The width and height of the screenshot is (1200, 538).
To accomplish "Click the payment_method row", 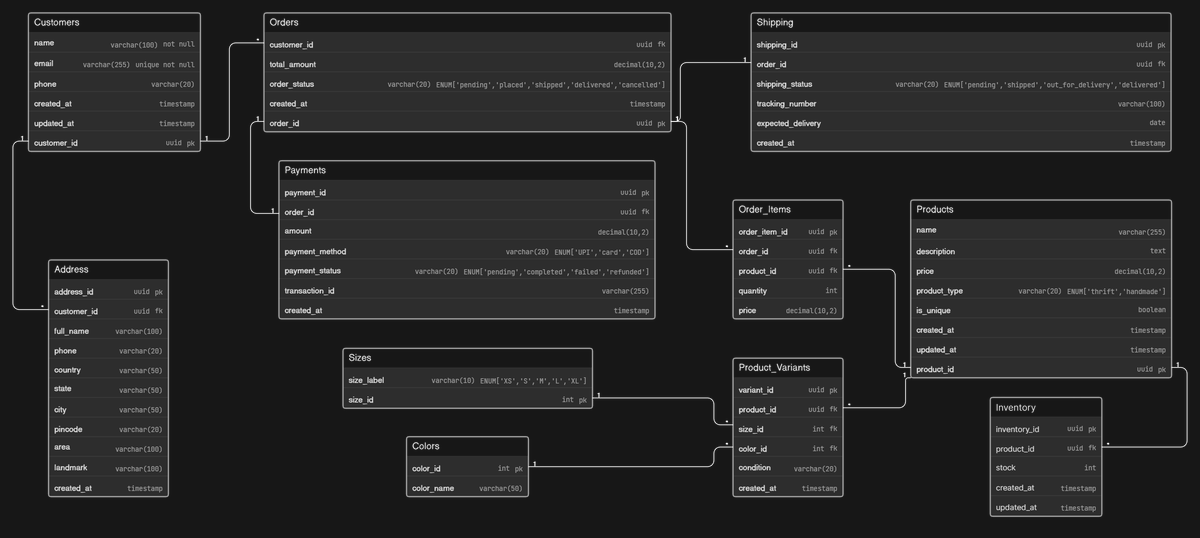I will (467, 251).
